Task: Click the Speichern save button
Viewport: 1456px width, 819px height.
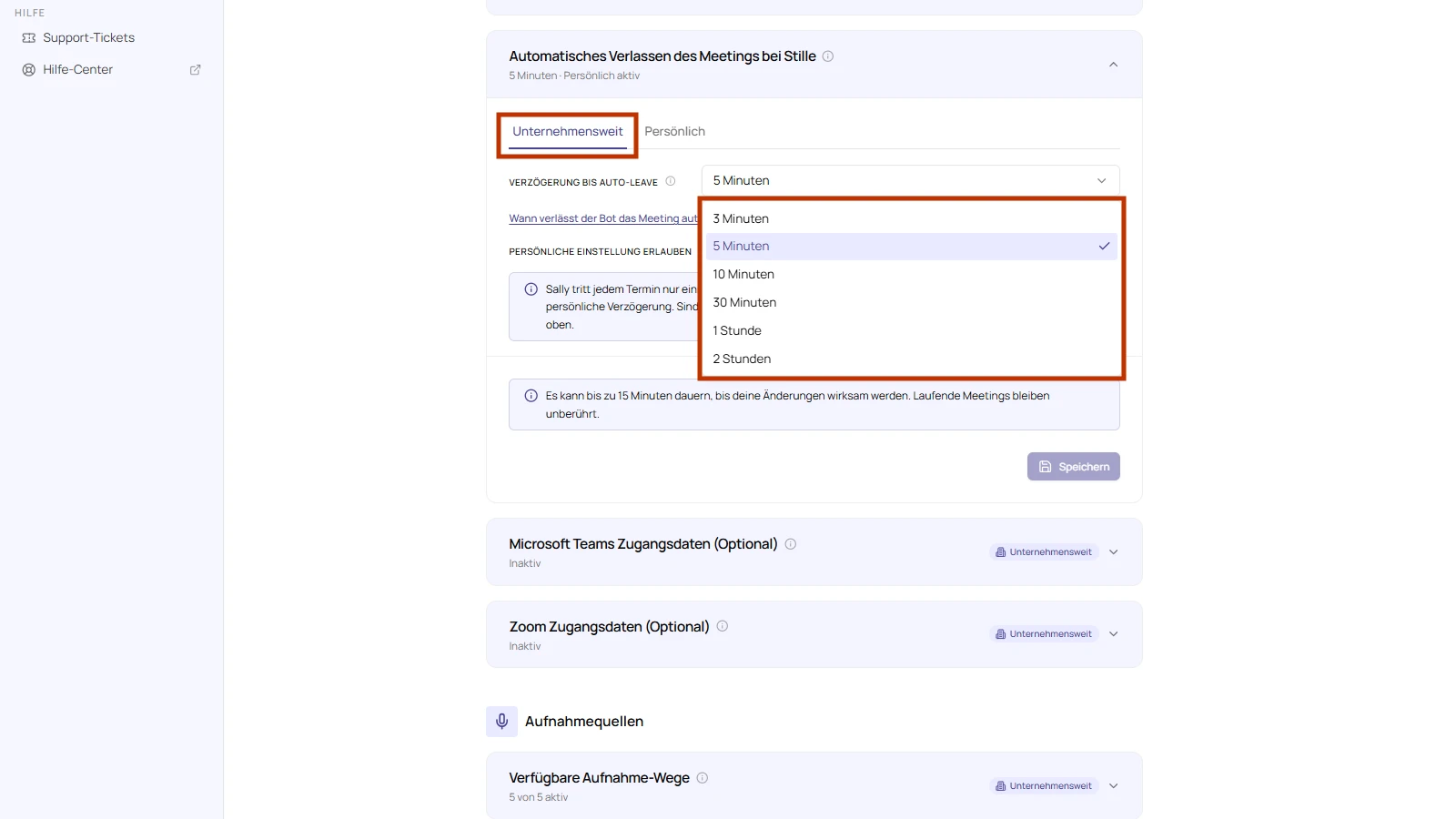Action: pyautogui.click(x=1073, y=467)
